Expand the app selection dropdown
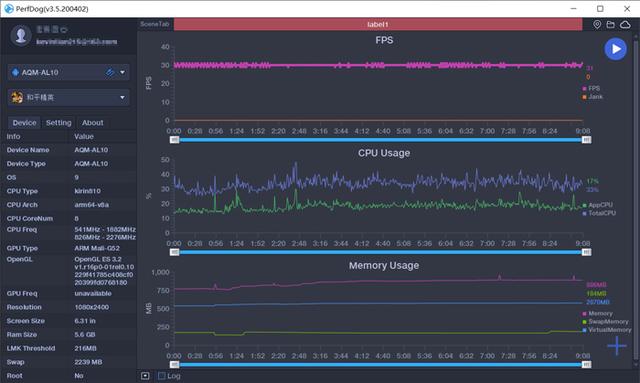The height and width of the screenshot is (383, 640). click(122, 98)
